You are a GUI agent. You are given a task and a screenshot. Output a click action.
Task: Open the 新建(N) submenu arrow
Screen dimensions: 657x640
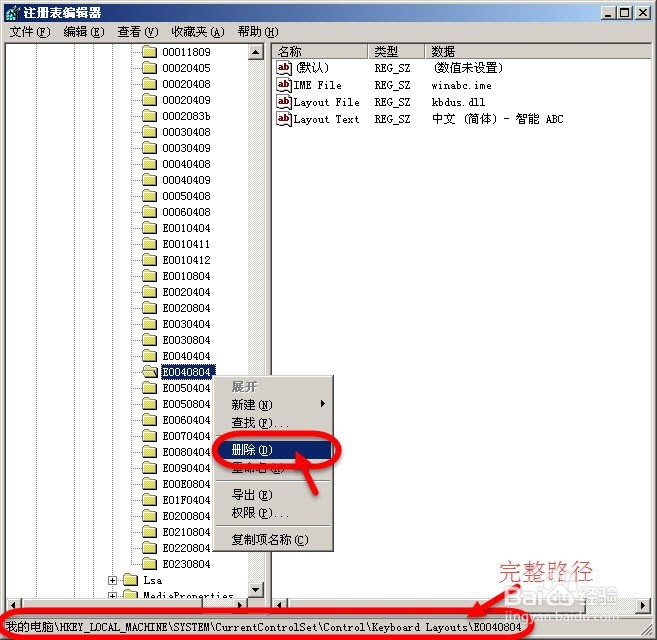(x=323, y=404)
